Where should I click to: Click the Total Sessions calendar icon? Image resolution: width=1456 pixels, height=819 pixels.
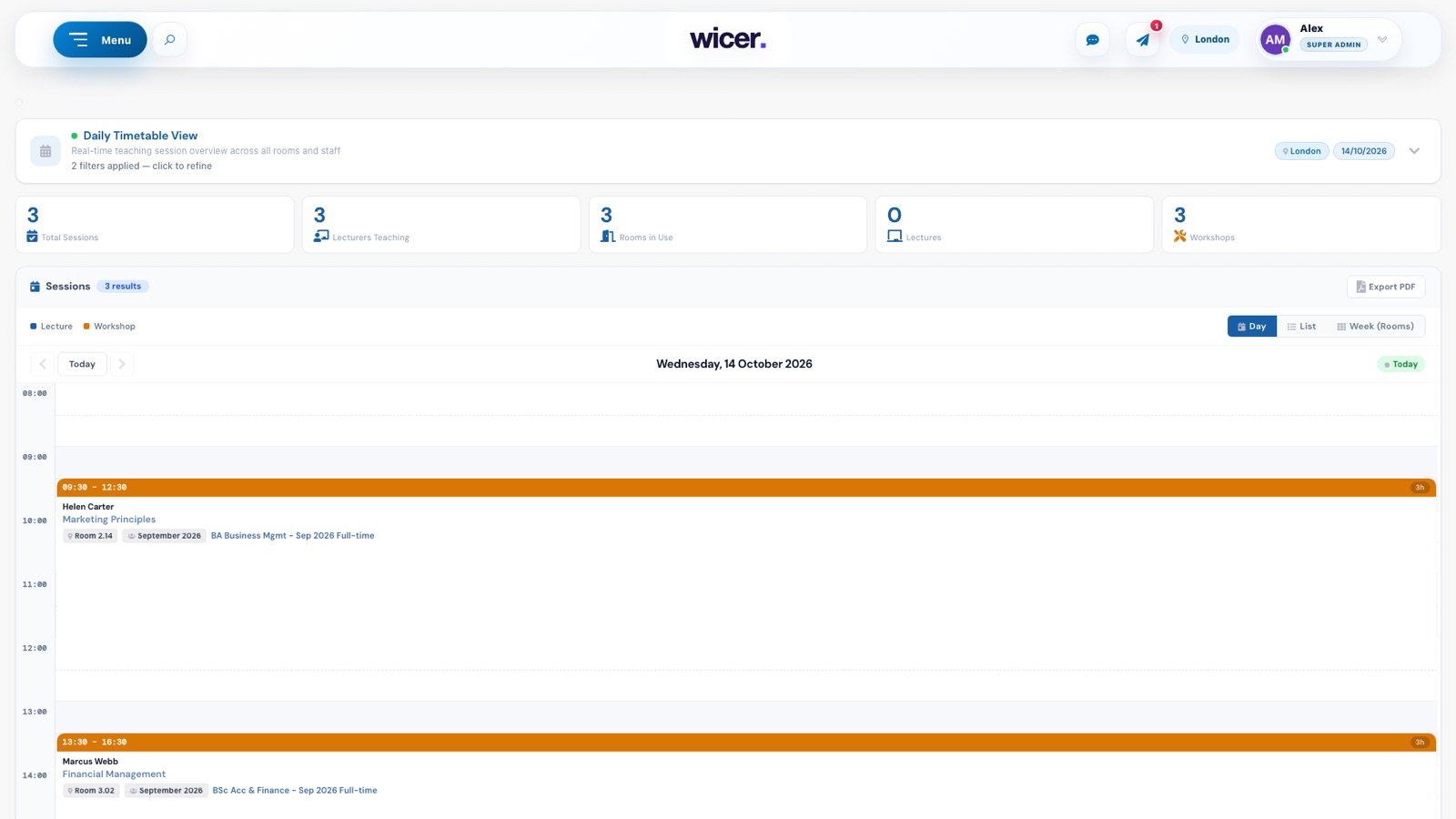click(x=33, y=237)
